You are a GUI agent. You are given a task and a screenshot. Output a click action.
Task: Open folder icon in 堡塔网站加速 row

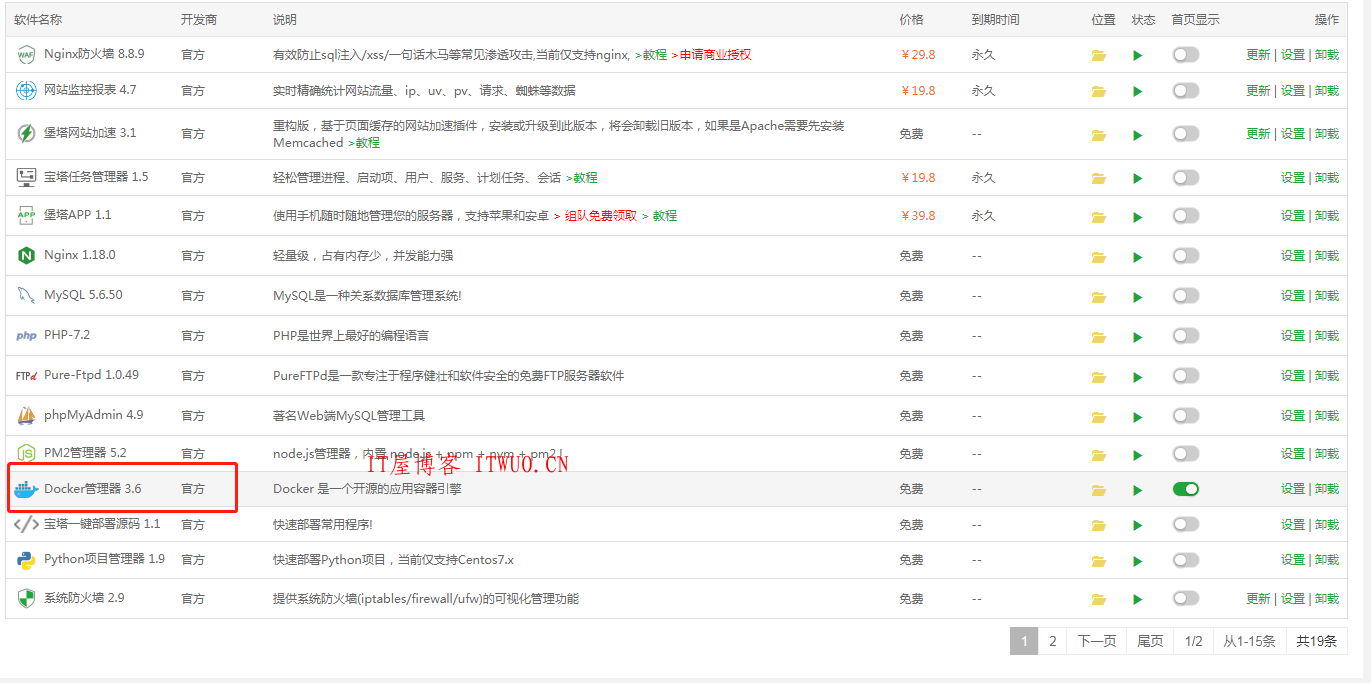1099,135
